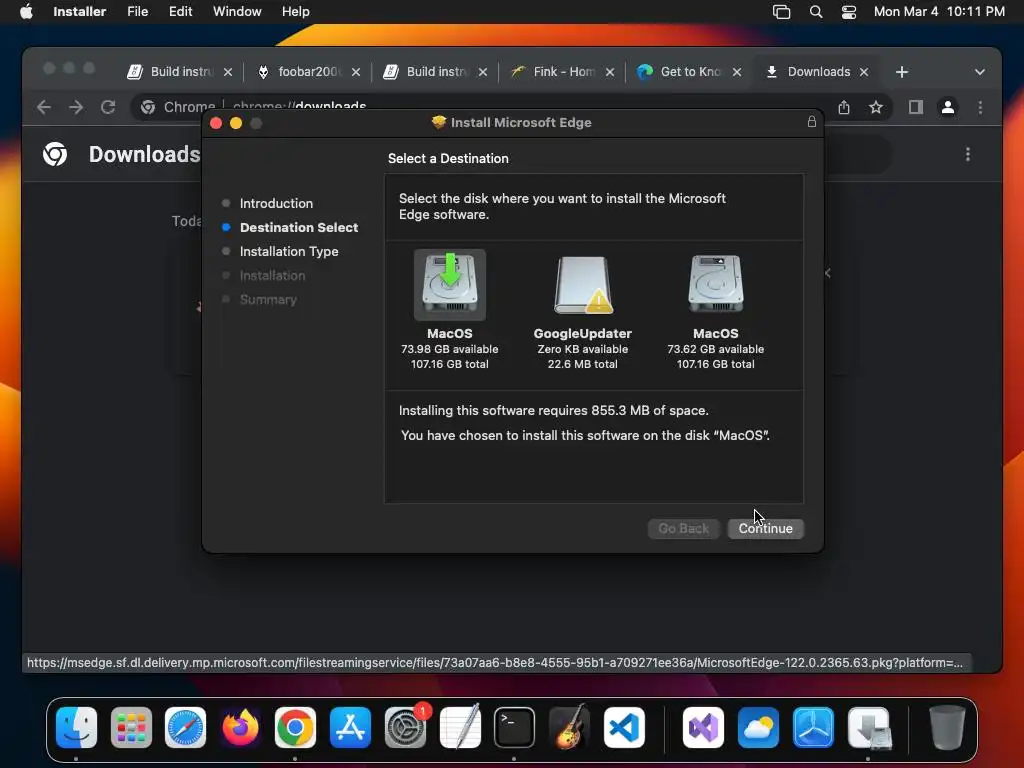1024x768 pixels.
Task: Open the cloud app icon in Dock
Action: point(758,727)
